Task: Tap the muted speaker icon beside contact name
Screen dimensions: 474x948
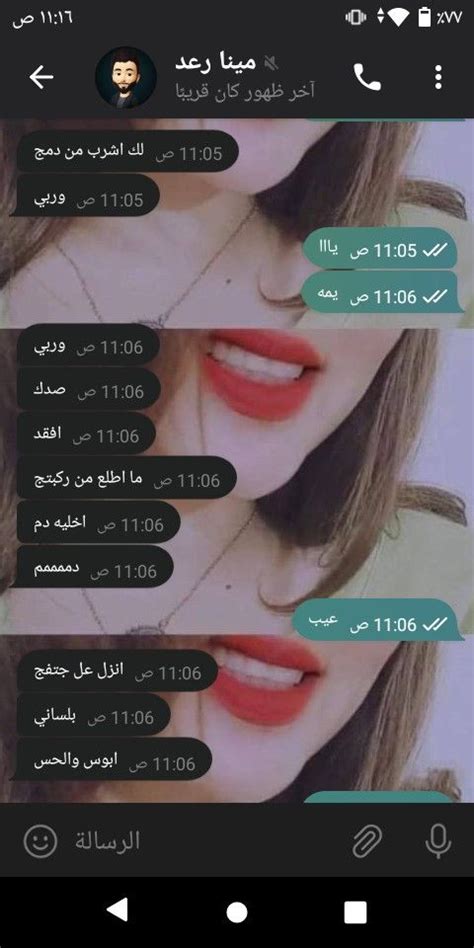Action: pos(271,63)
